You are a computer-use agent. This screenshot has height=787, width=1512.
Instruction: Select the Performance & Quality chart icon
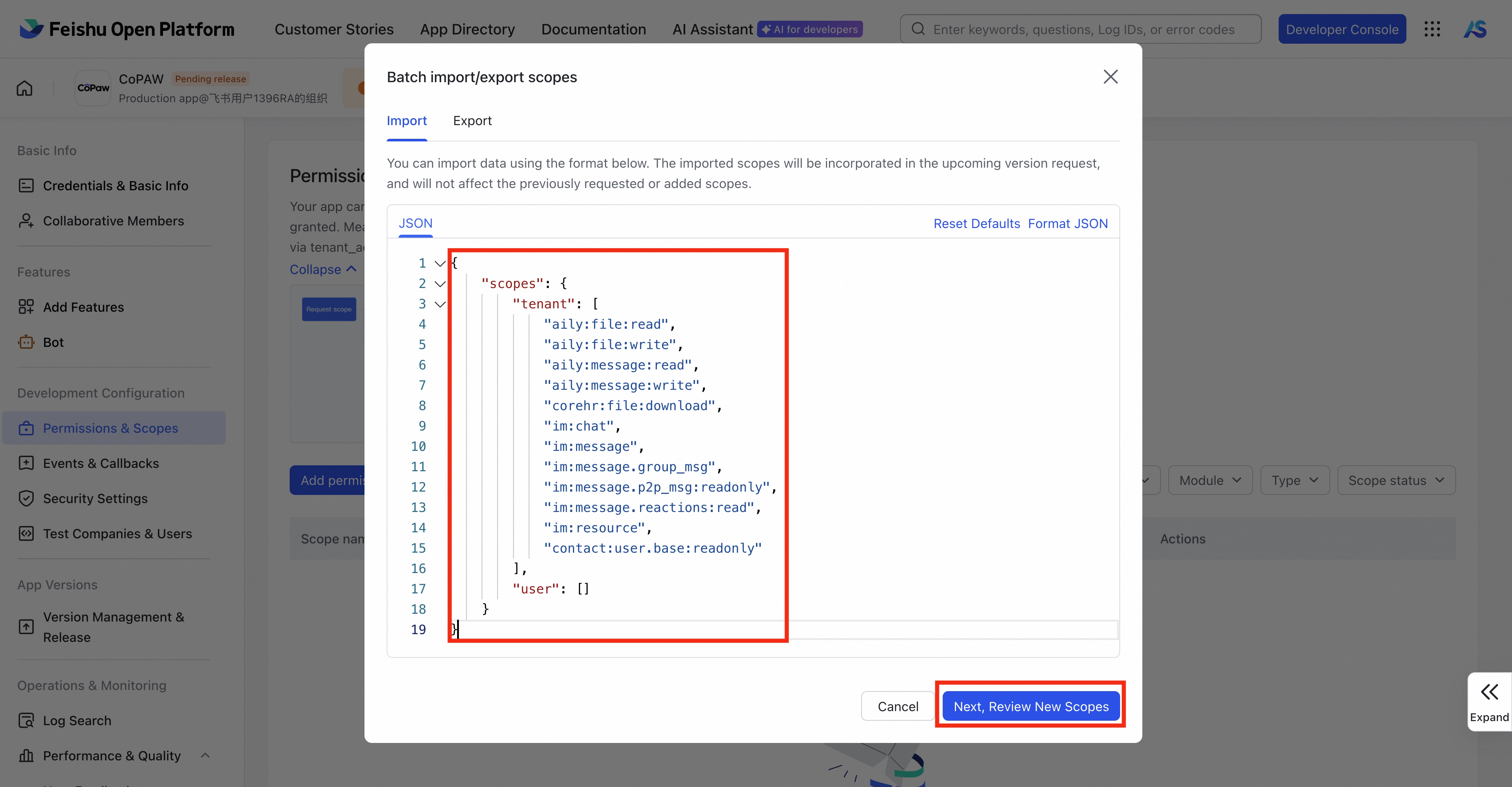pyautogui.click(x=27, y=755)
